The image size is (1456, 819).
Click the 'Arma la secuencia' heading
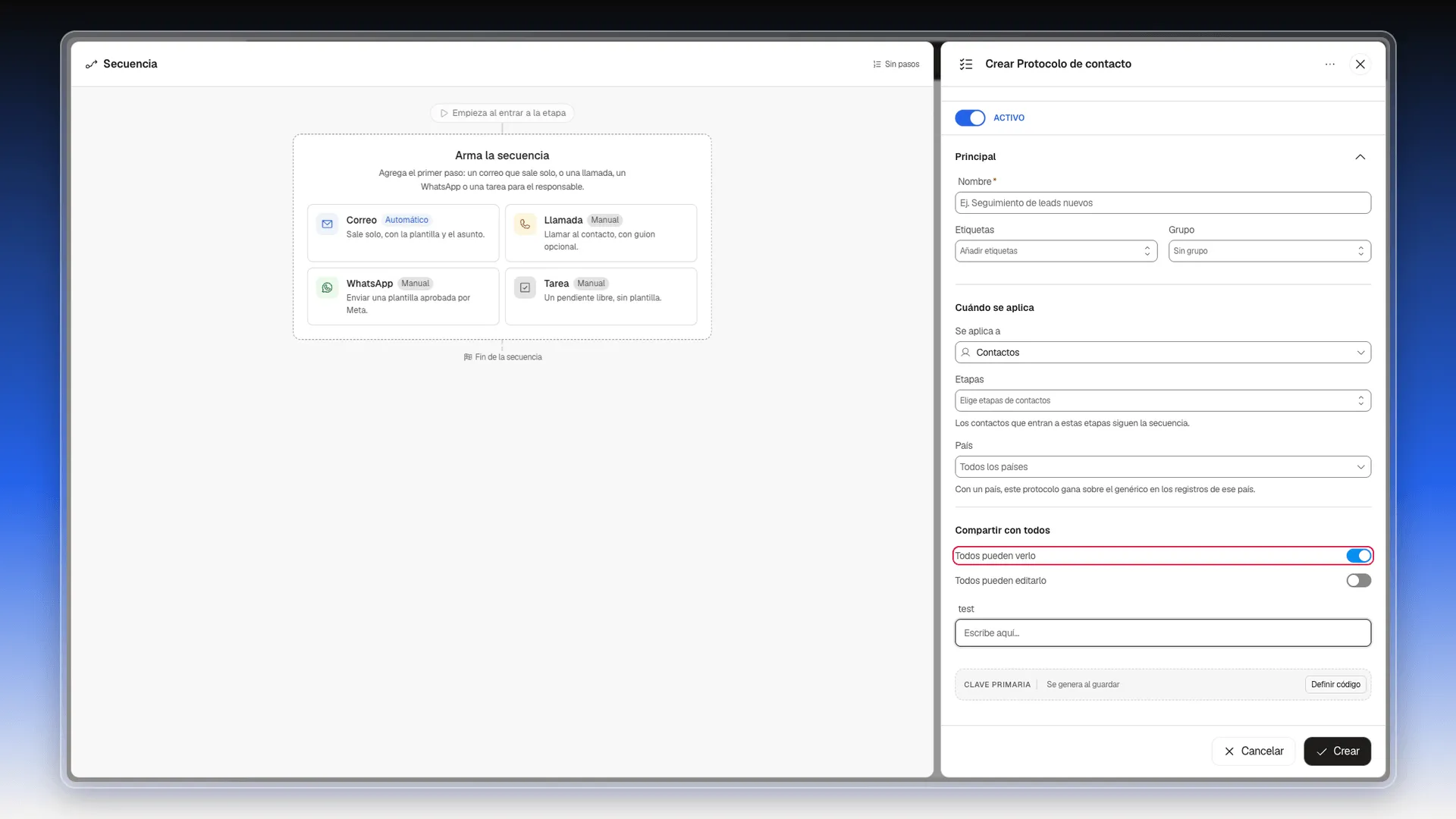[502, 155]
